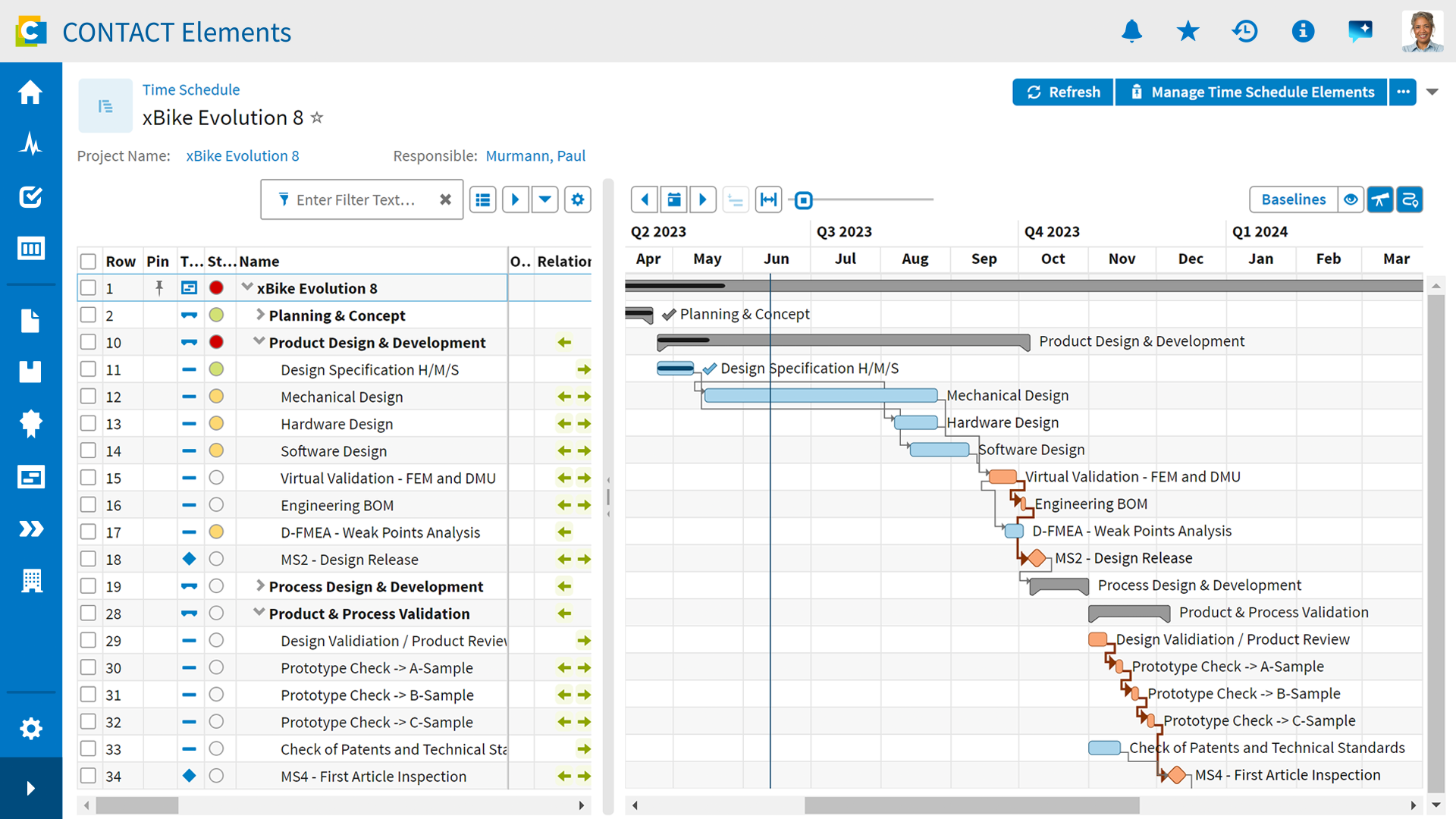Open favorites star in header
The image size is (1456, 819).
point(1188,31)
